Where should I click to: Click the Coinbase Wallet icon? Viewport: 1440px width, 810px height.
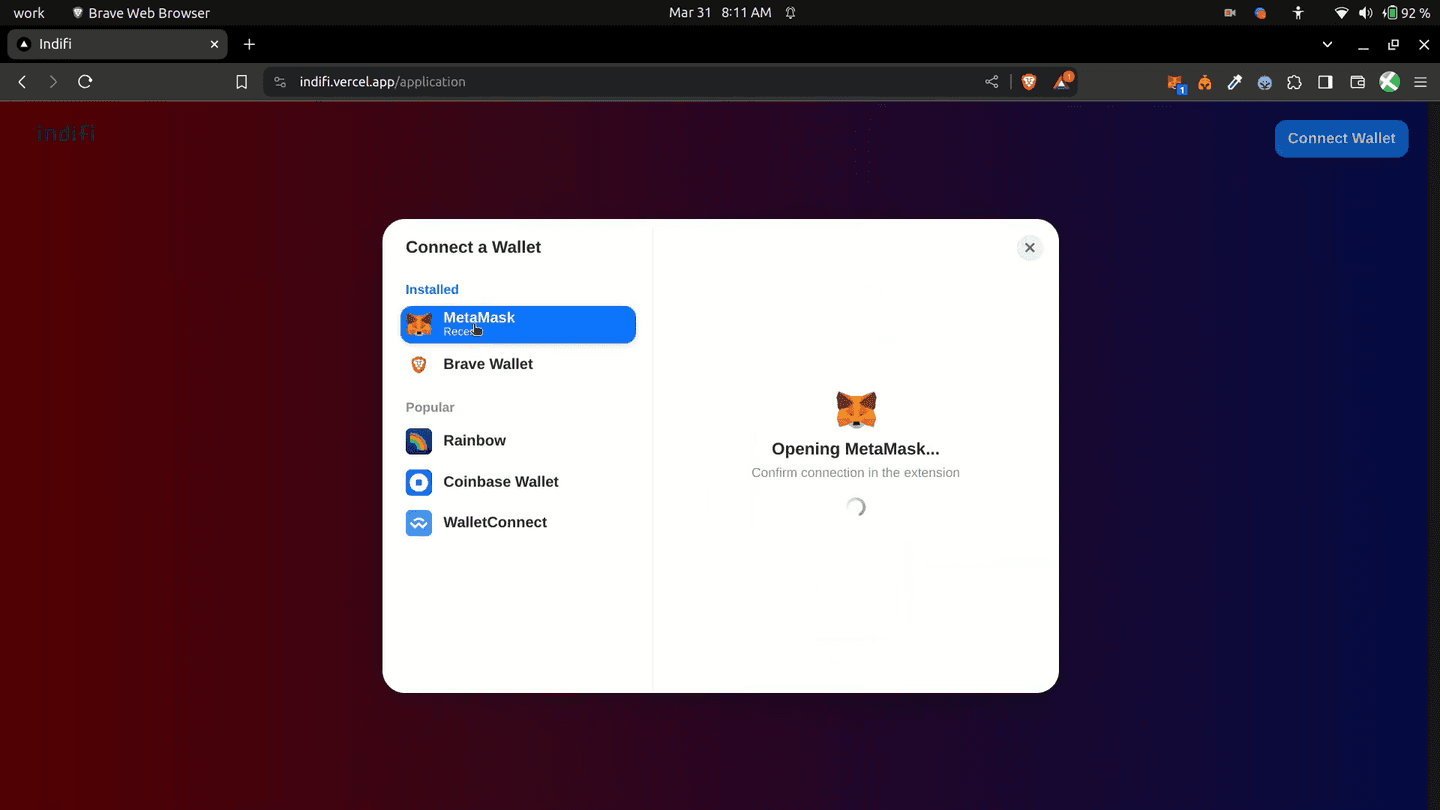[x=419, y=482]
